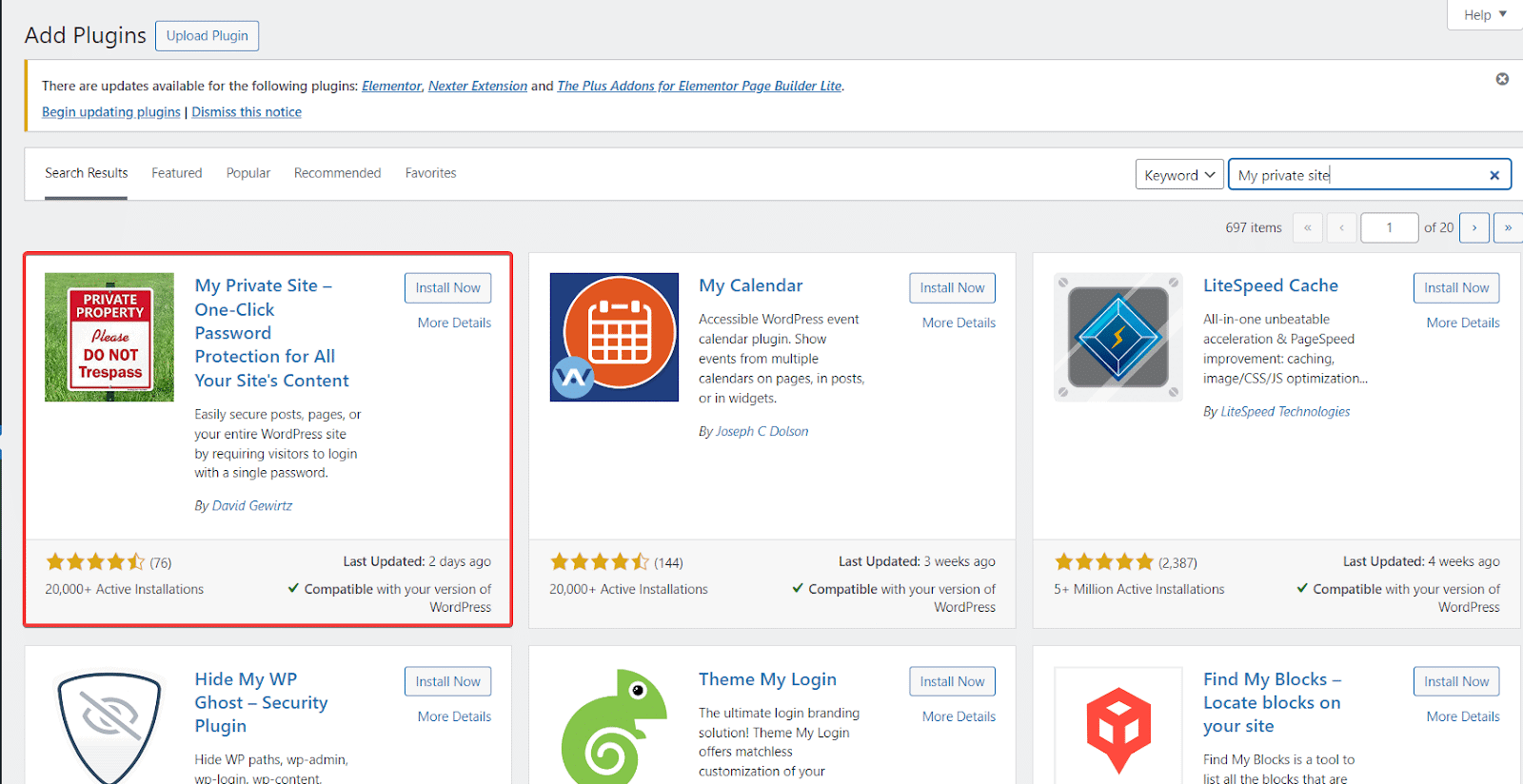Dismiss the plugin updates notice with the X icon
The image size is (1523, 784).
pos(1502,79)
